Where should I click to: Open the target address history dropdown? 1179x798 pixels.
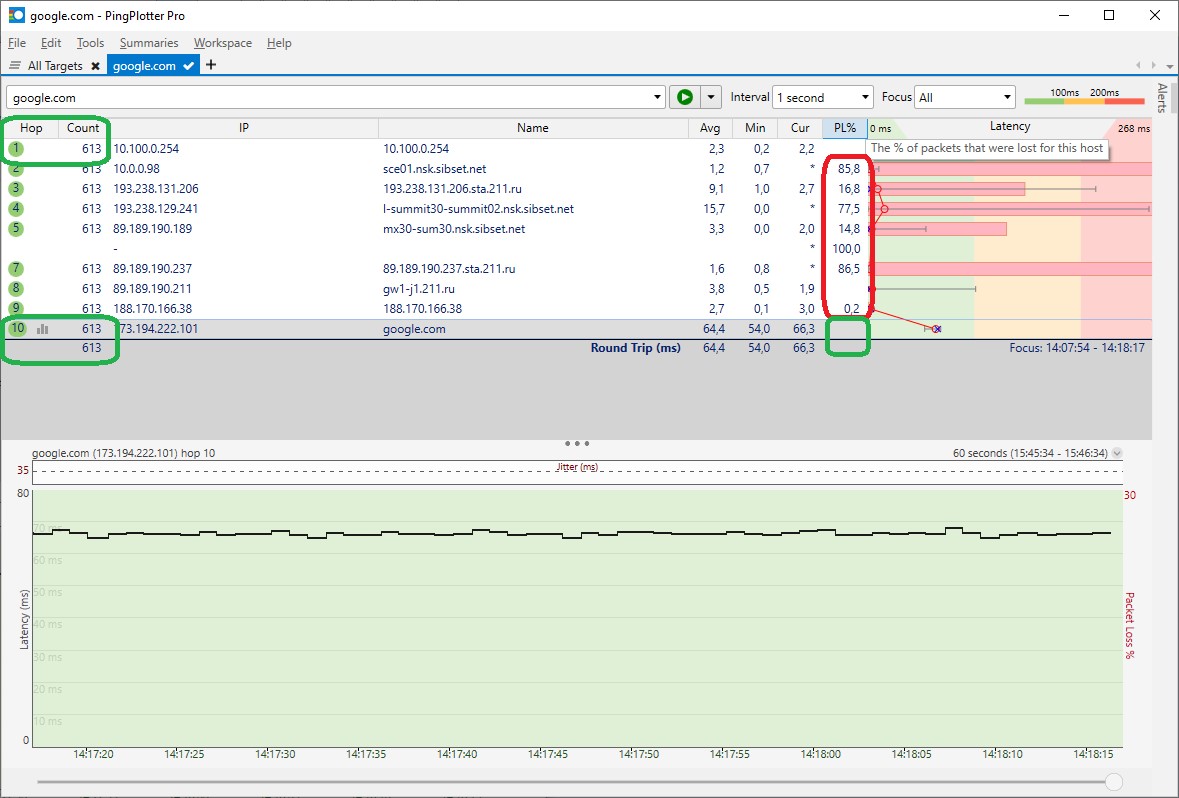[x=657, y=97]
